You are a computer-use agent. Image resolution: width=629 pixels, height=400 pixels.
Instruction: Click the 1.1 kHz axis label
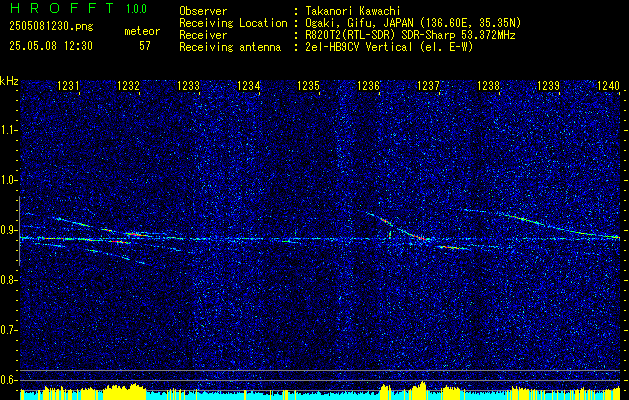(8, 130)
